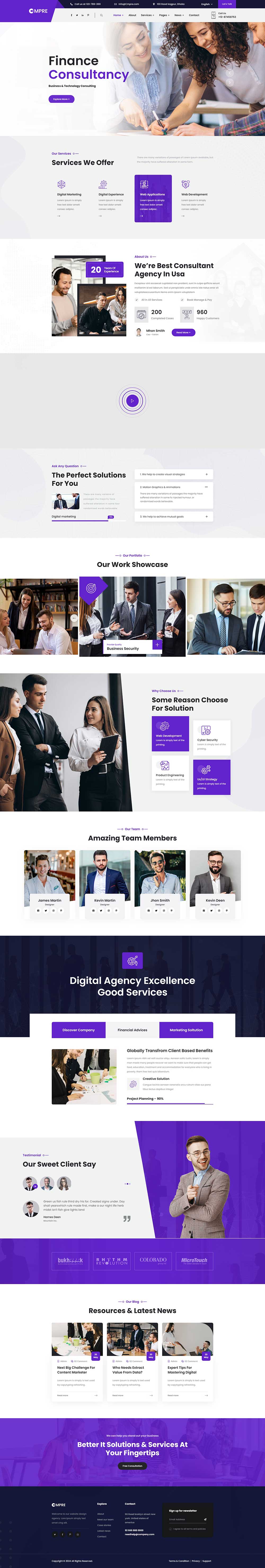Open the Services menu in navigation bar
The width and height of the screenshot is (265, 1568).
147,15
